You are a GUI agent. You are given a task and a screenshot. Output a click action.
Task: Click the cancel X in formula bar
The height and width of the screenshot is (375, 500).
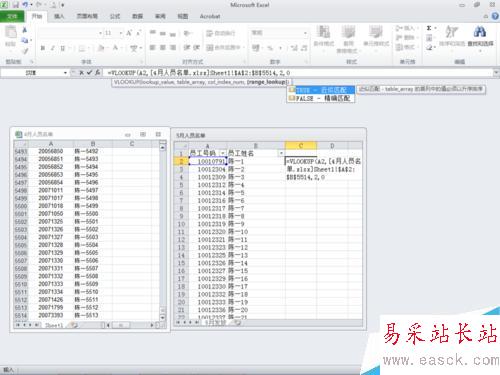[82, 72]
